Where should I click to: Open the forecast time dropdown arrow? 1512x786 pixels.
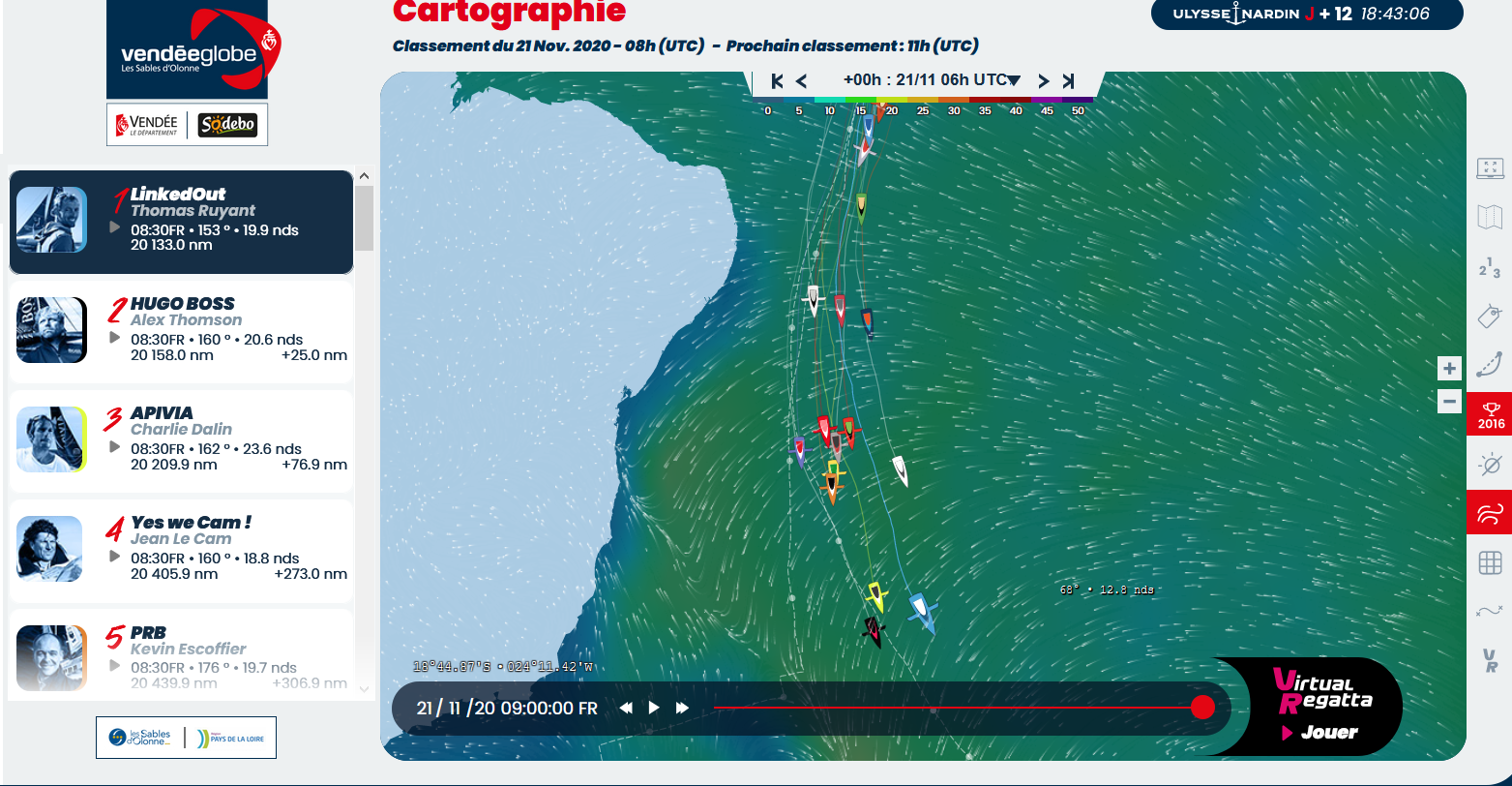coord(1014,80)
